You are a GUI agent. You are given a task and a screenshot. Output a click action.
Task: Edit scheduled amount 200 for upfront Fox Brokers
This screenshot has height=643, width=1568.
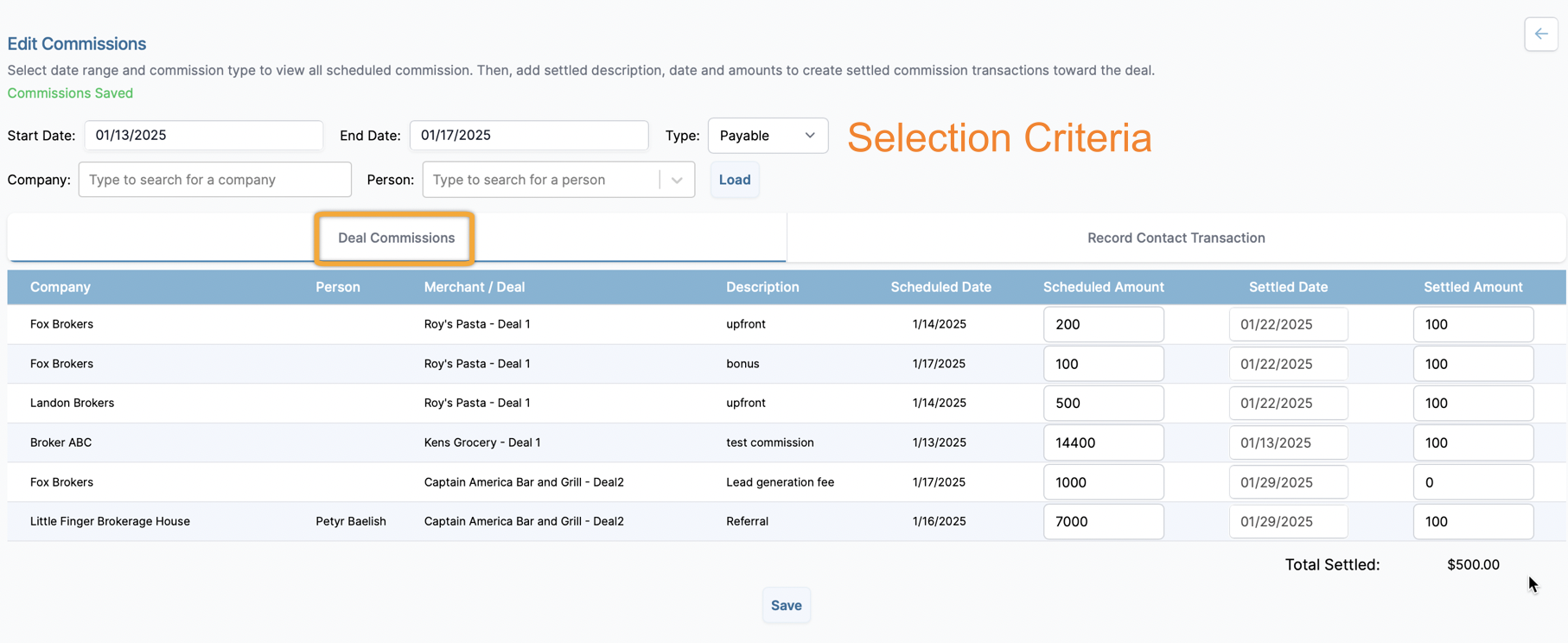(1104, 324)
